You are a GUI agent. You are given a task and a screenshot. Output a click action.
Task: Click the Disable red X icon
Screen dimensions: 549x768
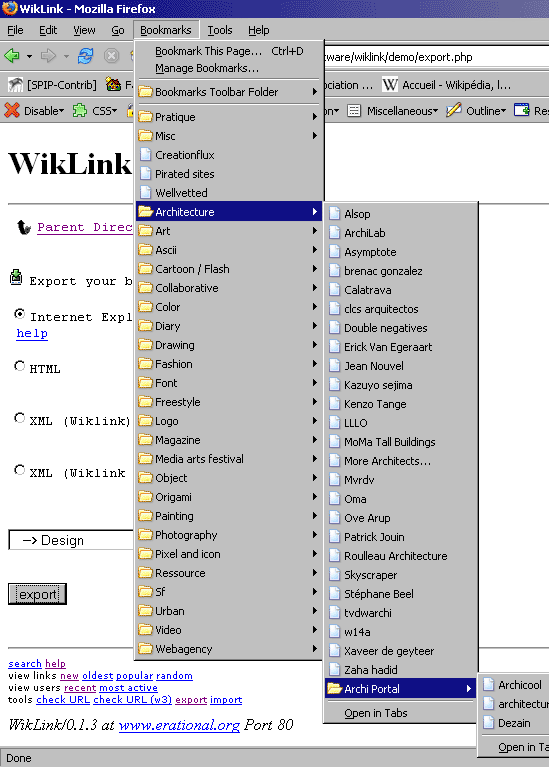pos(12,110)
